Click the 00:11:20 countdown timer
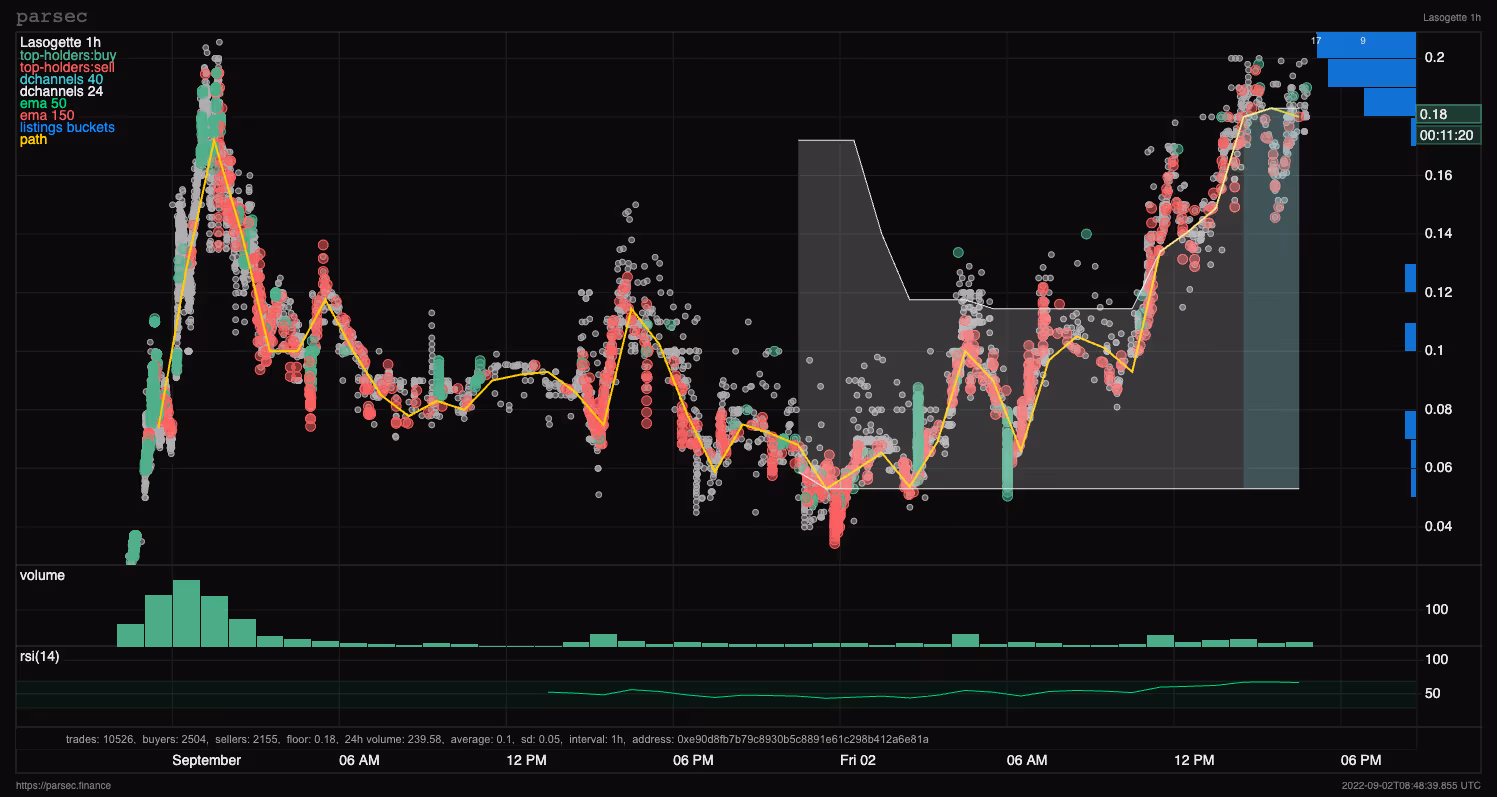The image size is (1497, 797). tap(1446, 135)
